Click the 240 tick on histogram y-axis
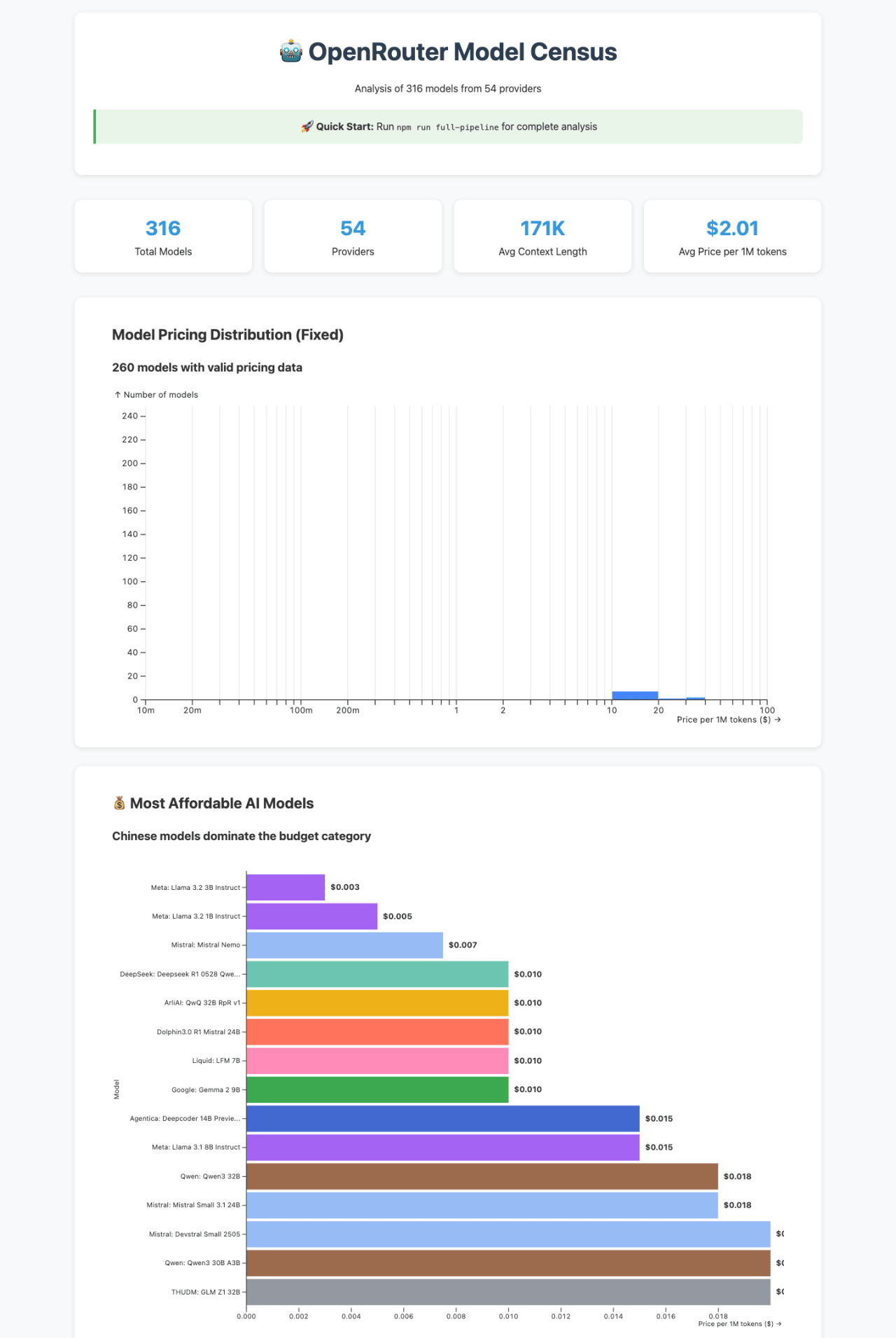Image resolution: width=896 pixels, height=1338 pixels. [130, 416]
